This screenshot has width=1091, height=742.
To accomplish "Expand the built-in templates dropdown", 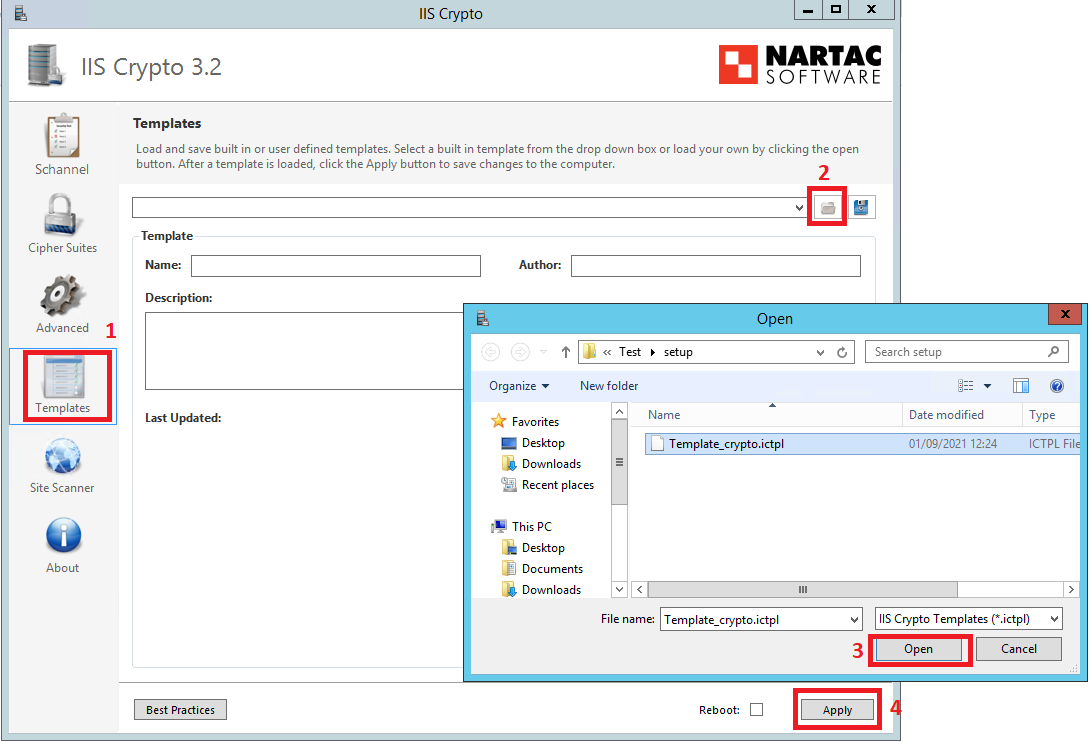I will [x=799, y=207].
